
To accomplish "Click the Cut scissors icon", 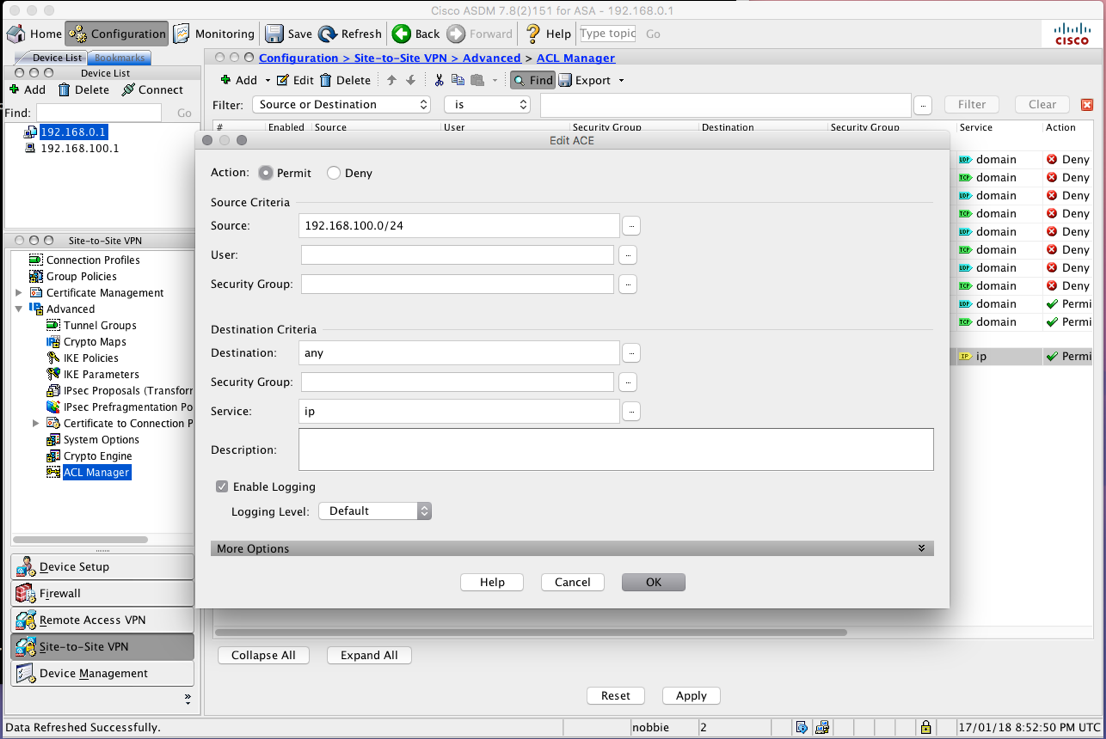I will (x=439, y=80).
